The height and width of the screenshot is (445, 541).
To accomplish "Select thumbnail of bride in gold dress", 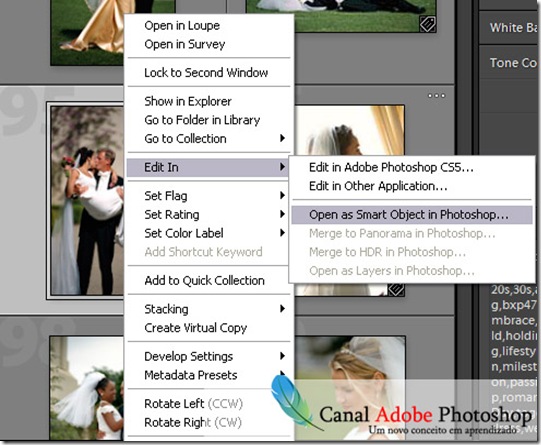I will pos(87,32).
